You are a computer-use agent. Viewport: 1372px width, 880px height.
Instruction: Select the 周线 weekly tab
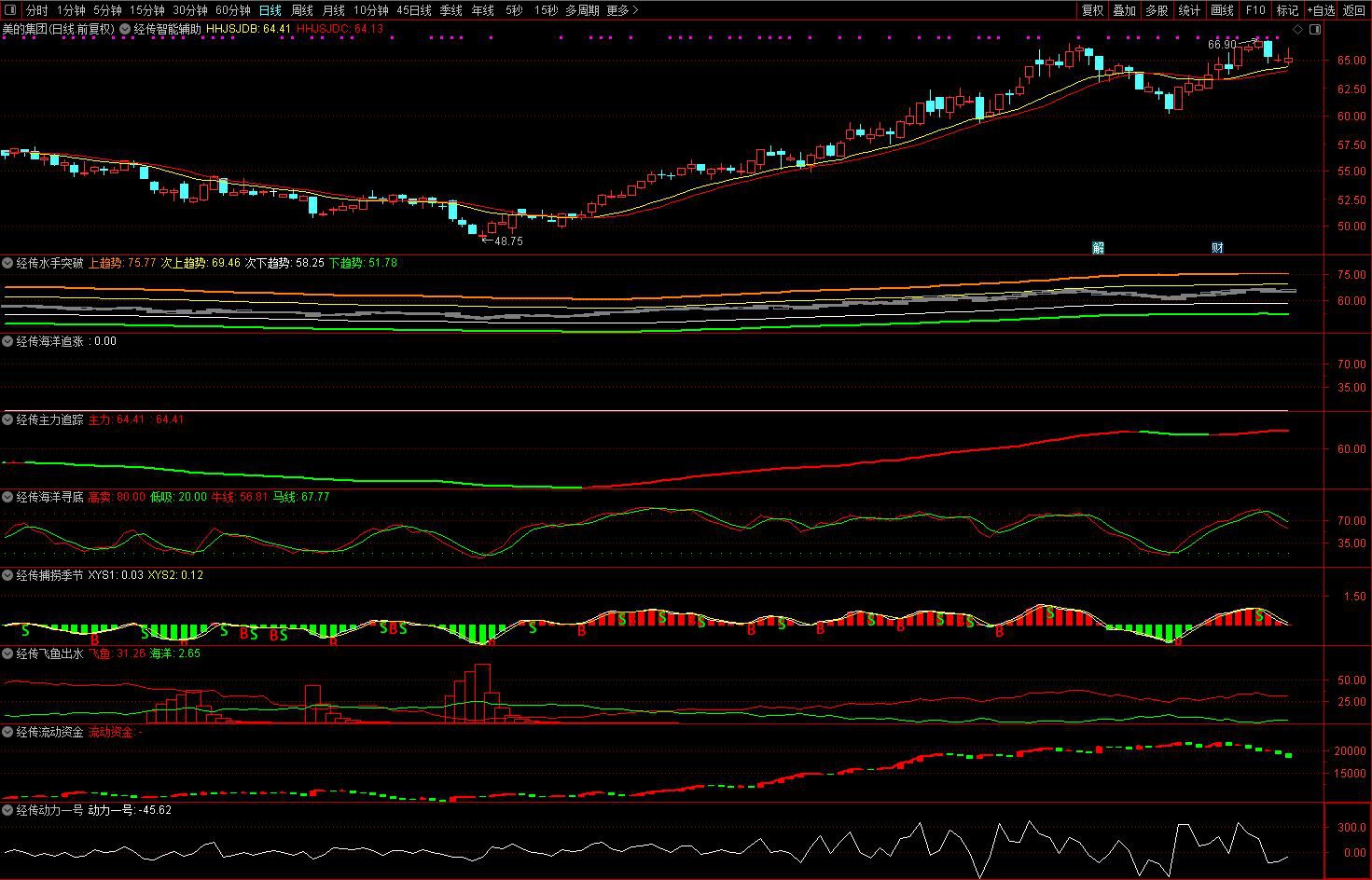(302, 10)
